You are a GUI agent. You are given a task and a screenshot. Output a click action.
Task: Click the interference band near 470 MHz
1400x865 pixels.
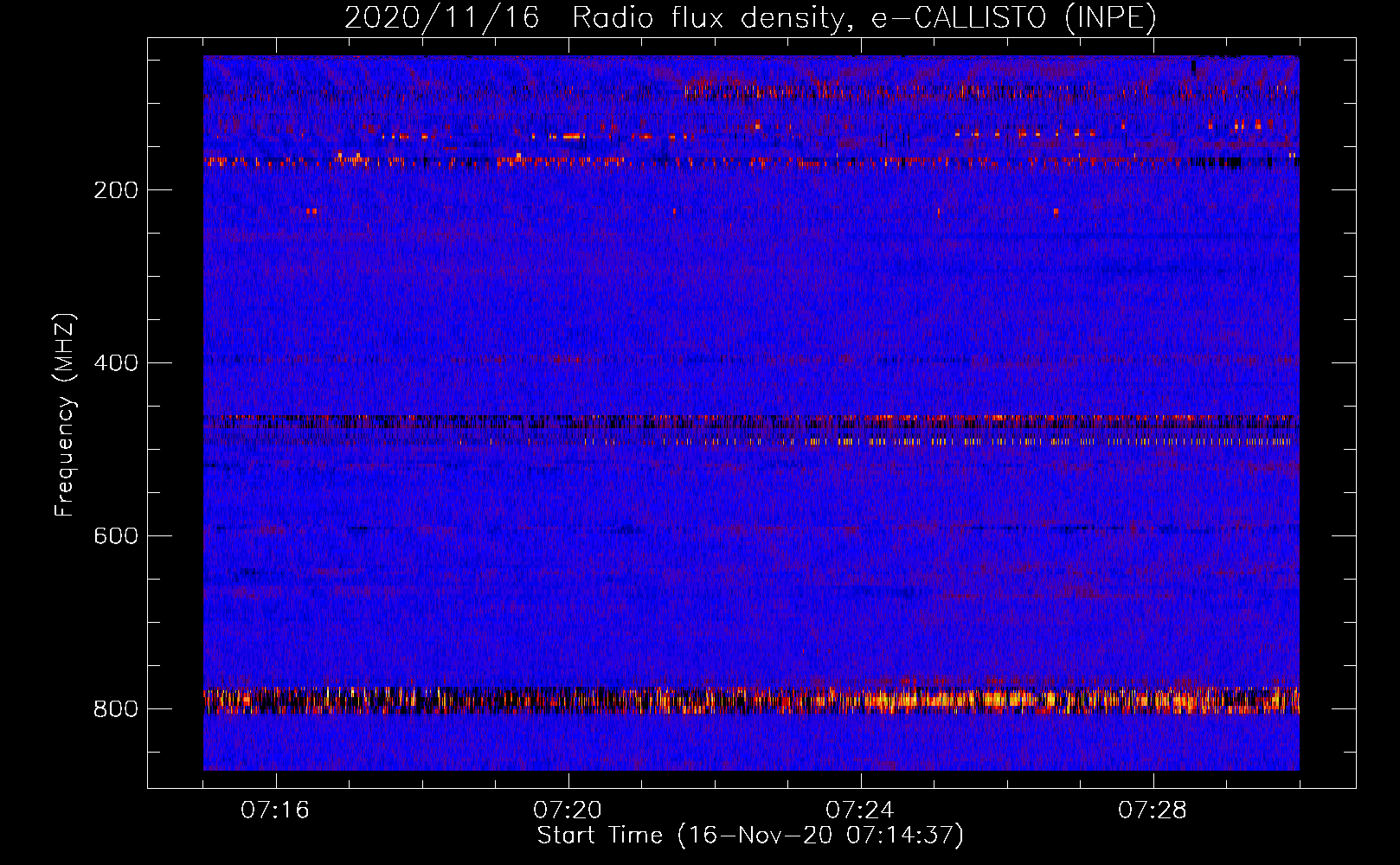point(751,422)
